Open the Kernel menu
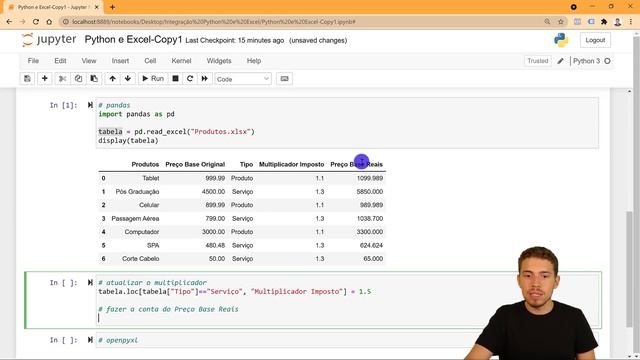640x360 pixels. click(x=181, y=61)
